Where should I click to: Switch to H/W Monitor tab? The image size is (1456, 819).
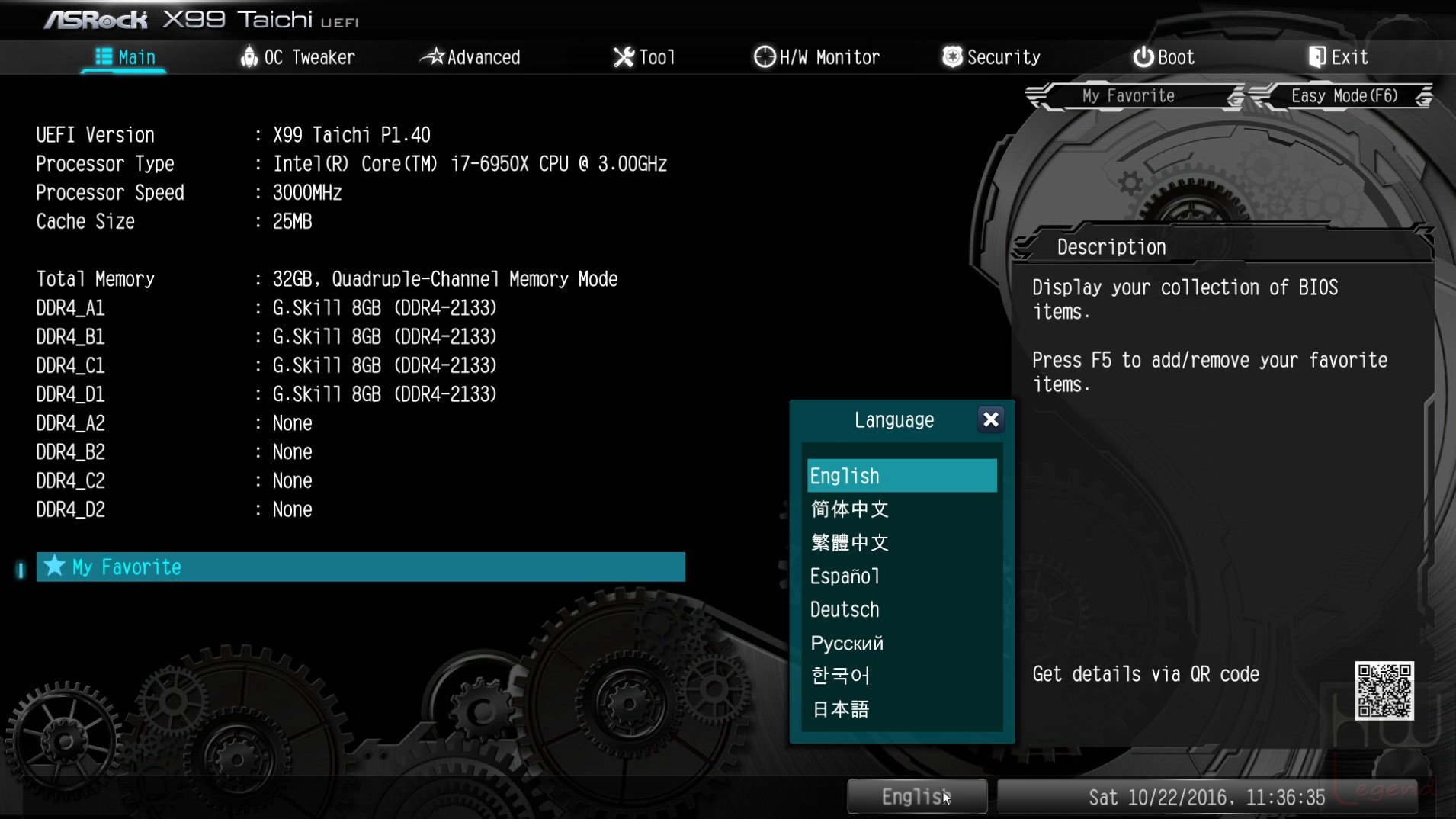pos(816,57)
